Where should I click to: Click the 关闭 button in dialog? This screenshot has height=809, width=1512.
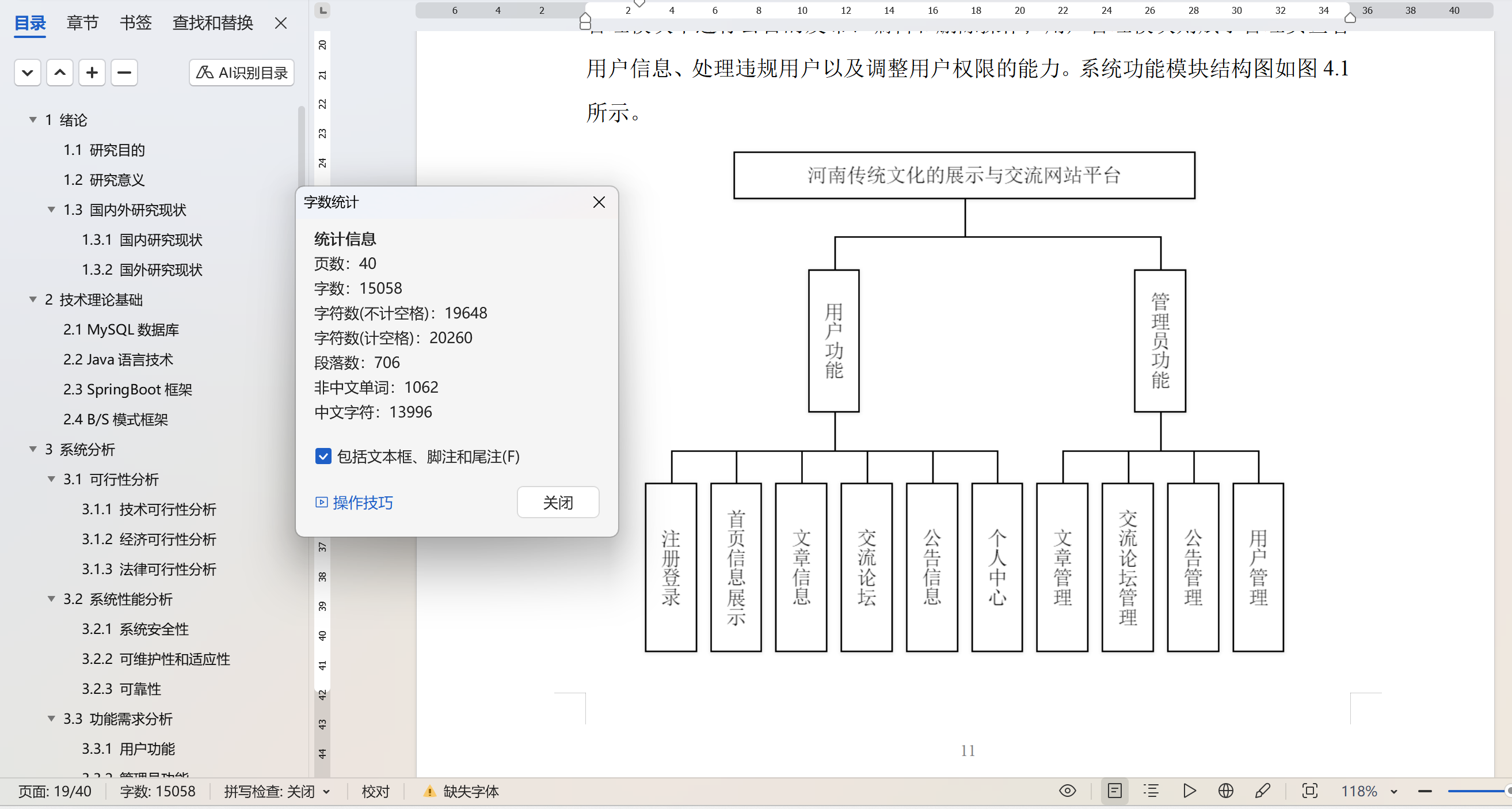click(x=558, y=502)
